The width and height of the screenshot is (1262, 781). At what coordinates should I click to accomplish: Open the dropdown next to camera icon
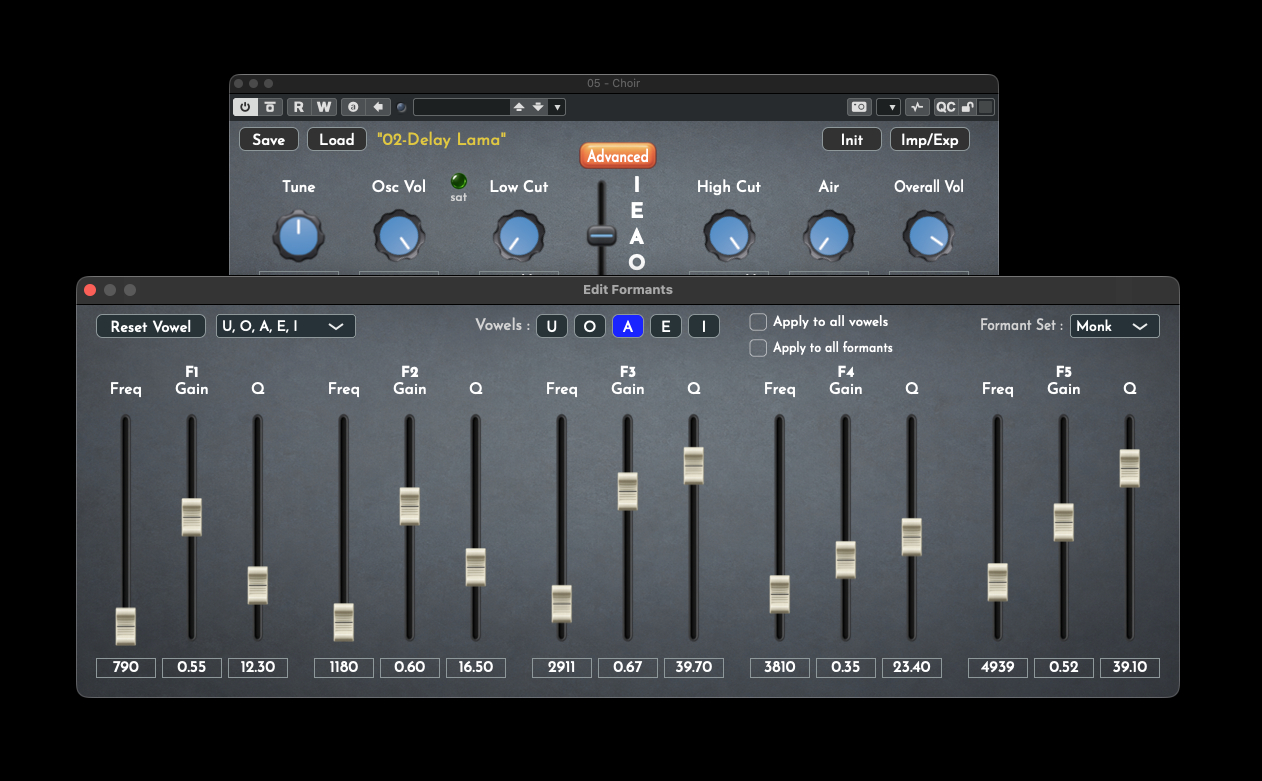888,107
